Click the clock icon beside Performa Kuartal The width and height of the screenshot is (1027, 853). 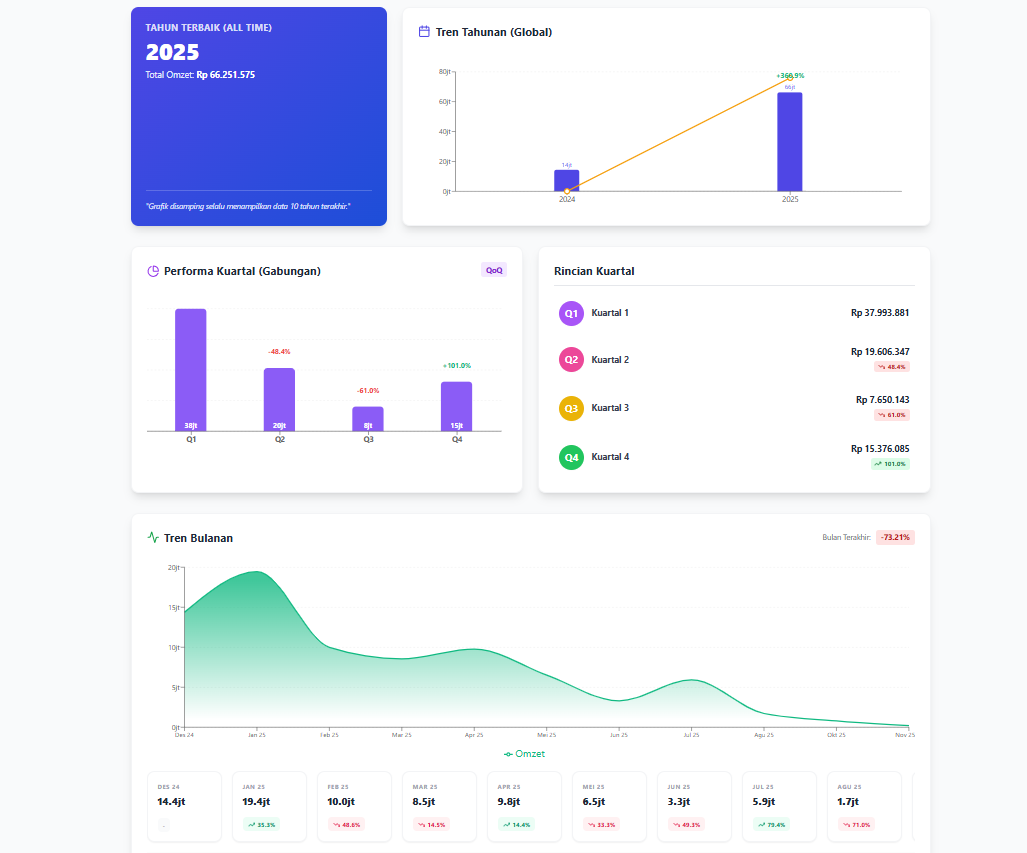pyautogui.click(x=152, y=270)
